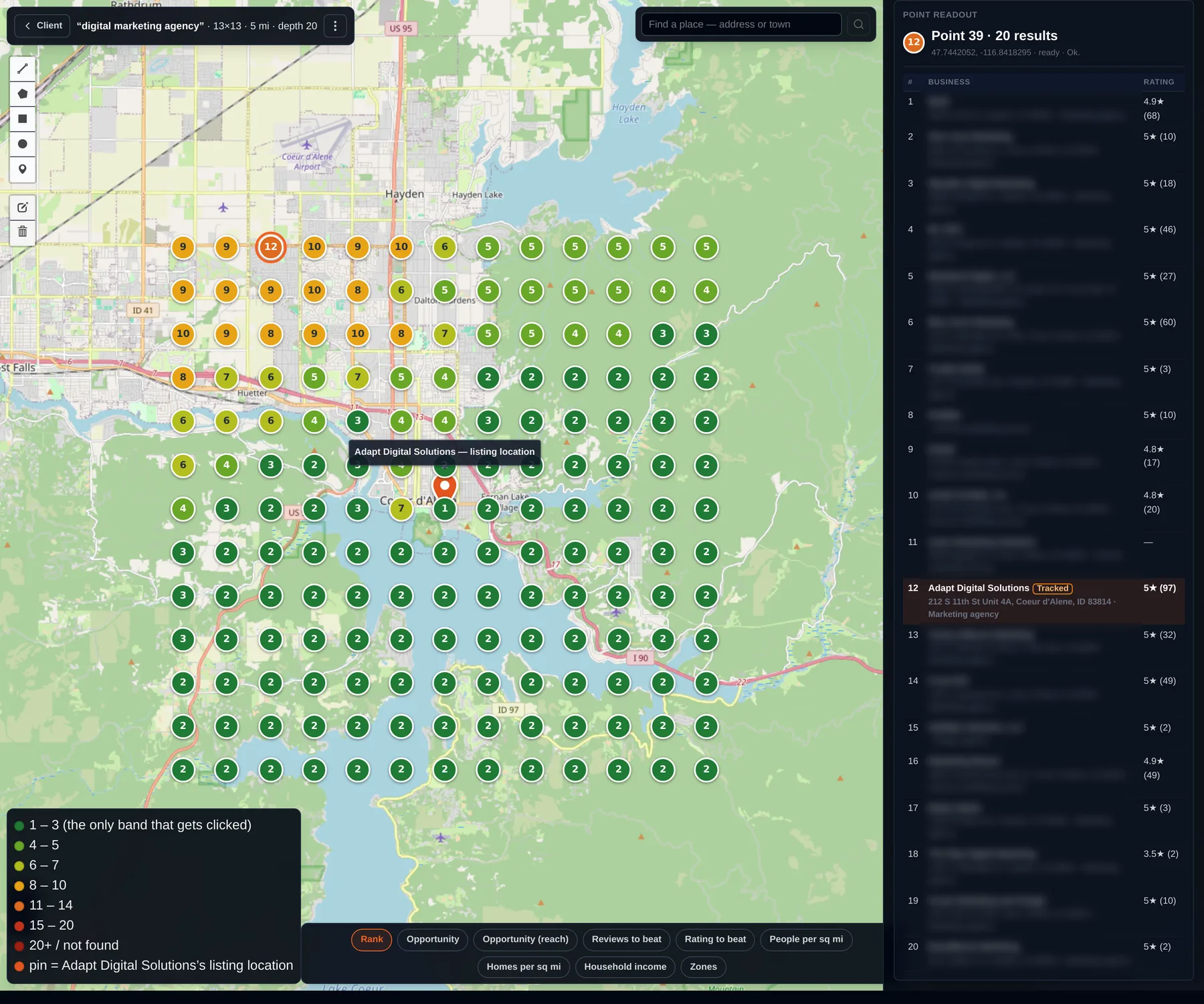Select the rank 1 grid point
Viewport: 1204px width, 1004px height.
[445, 508]
